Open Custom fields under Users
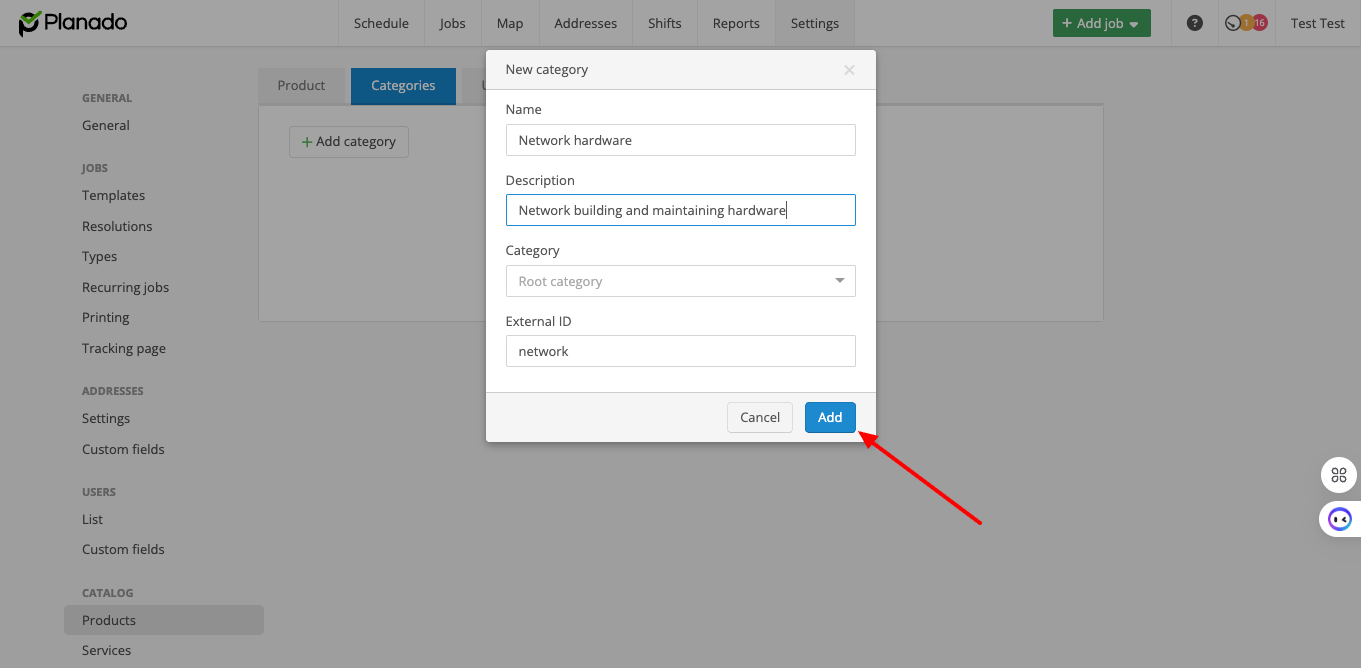 click(x=123, y=550)
